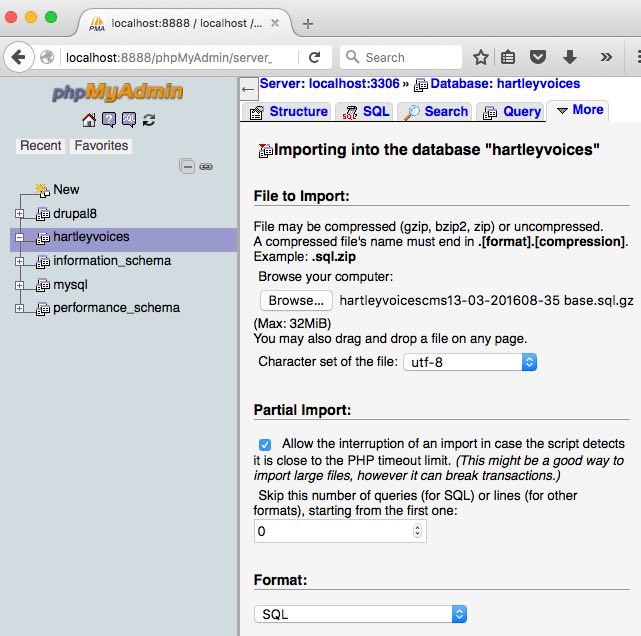Show more toolbar items chevron
641x636 pixels.
click(x=606, y=57)
